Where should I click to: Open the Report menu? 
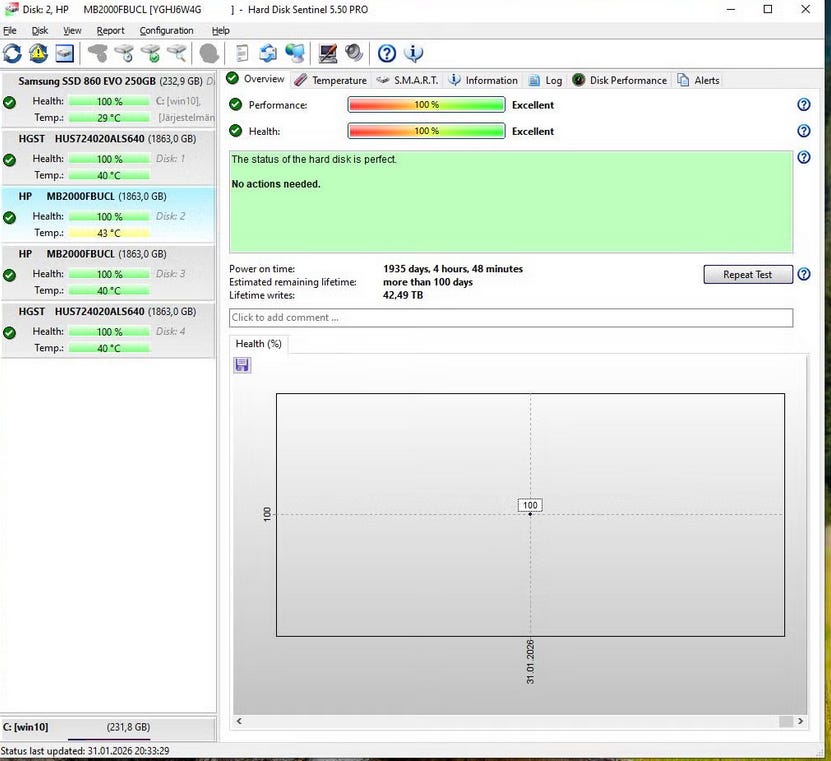click(x=110, y=31)
